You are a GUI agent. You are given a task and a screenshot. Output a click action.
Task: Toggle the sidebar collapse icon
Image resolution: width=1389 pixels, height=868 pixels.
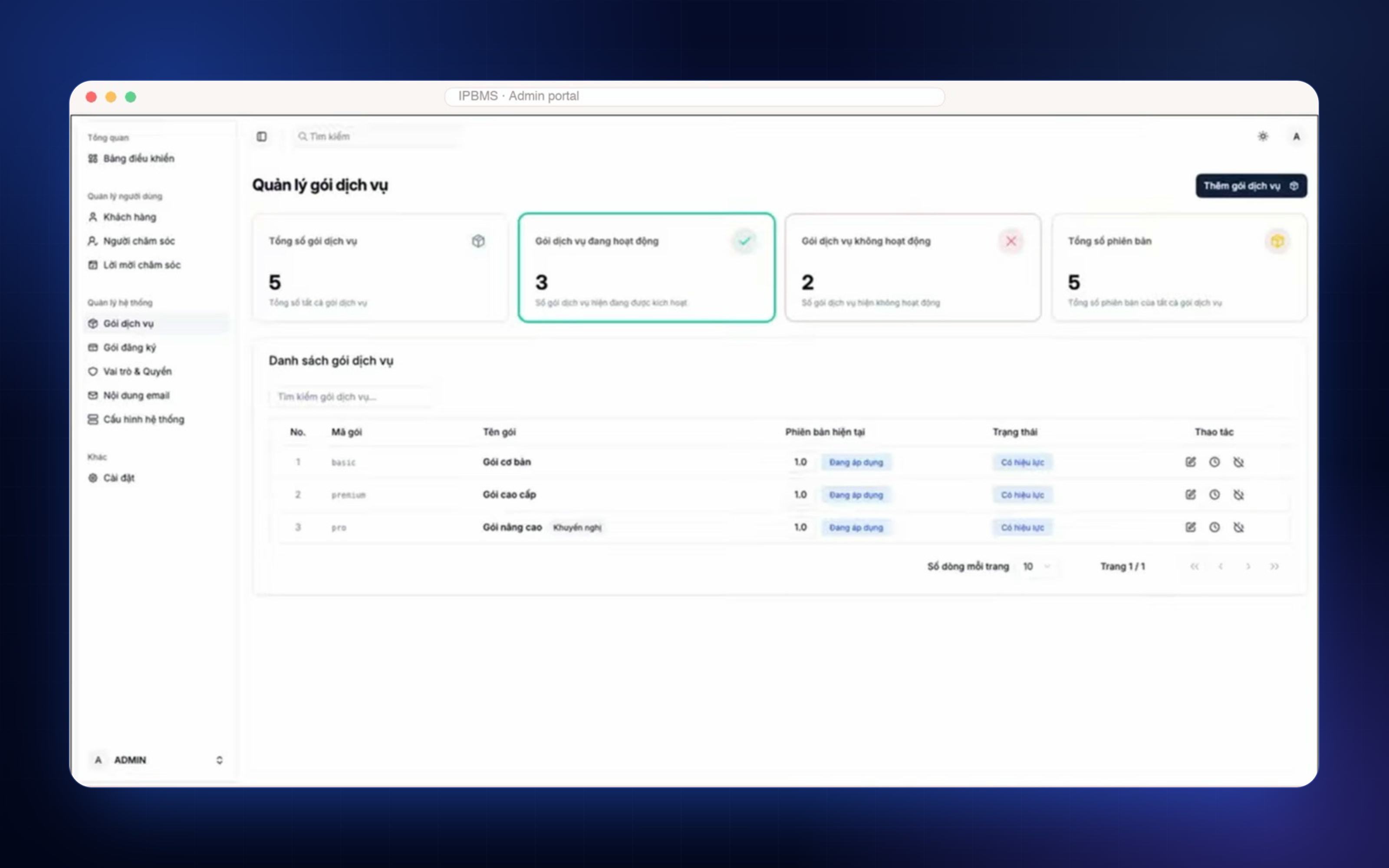pos(262,137)
